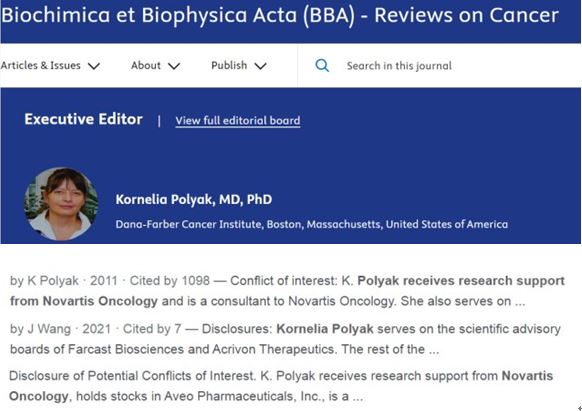This screenshot has width=582, height=411.
Task: Click the Aveo Pharmaceuticals stocks line
Action: (186, 397)
